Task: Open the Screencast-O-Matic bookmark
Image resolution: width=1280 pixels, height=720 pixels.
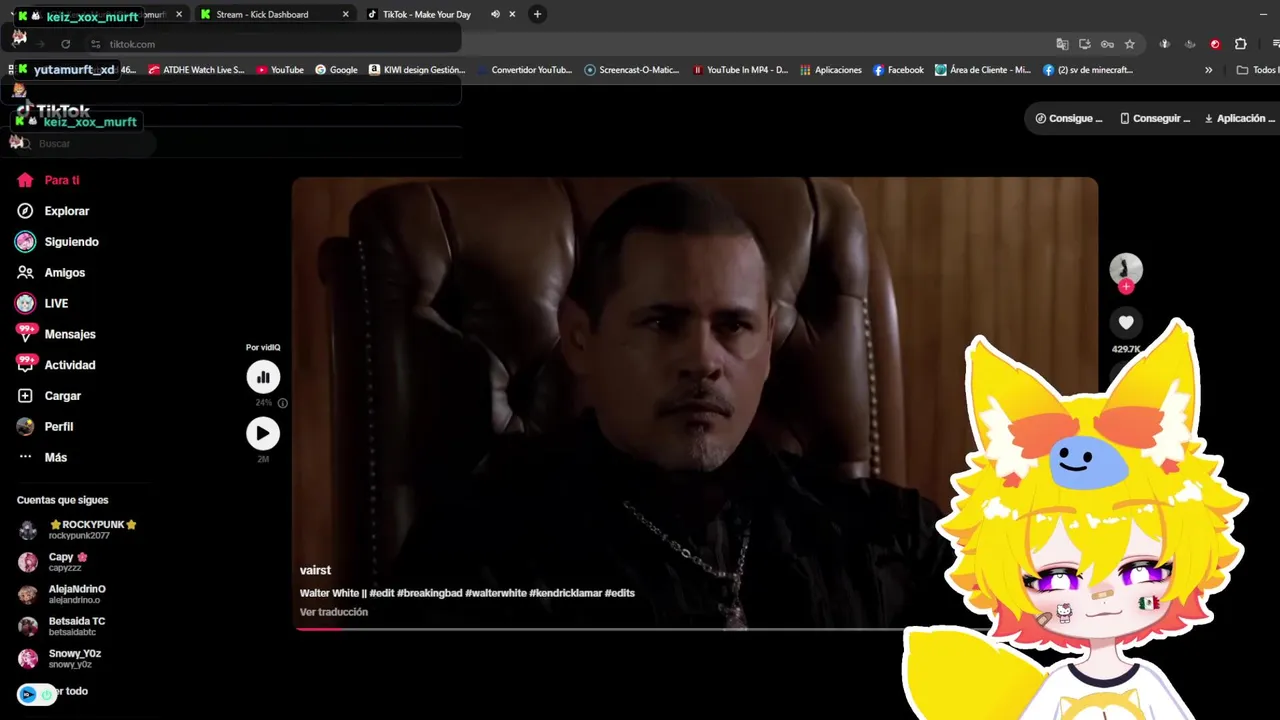Action: [632, 70]
